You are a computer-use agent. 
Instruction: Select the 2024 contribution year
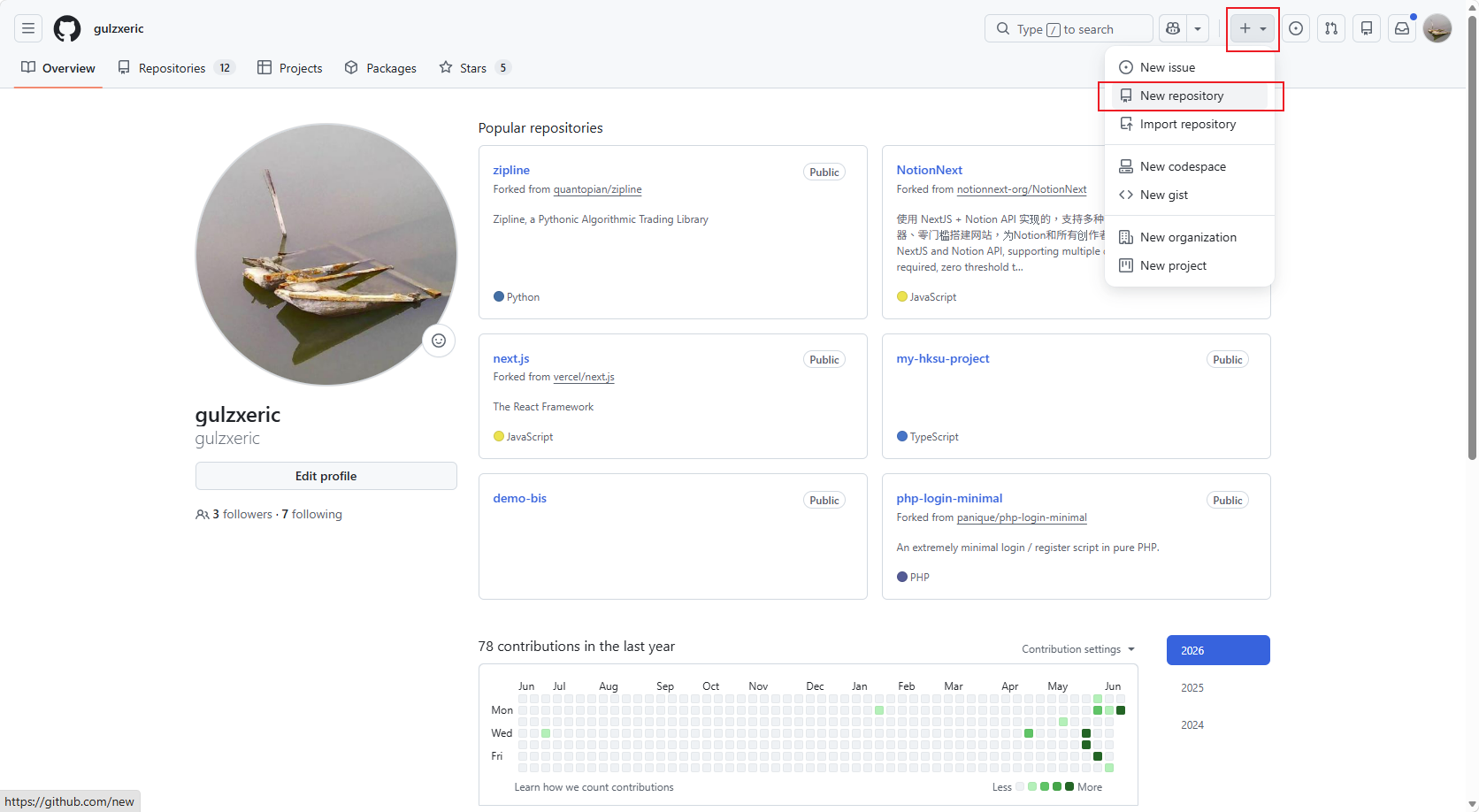(x=1218, y=724)
